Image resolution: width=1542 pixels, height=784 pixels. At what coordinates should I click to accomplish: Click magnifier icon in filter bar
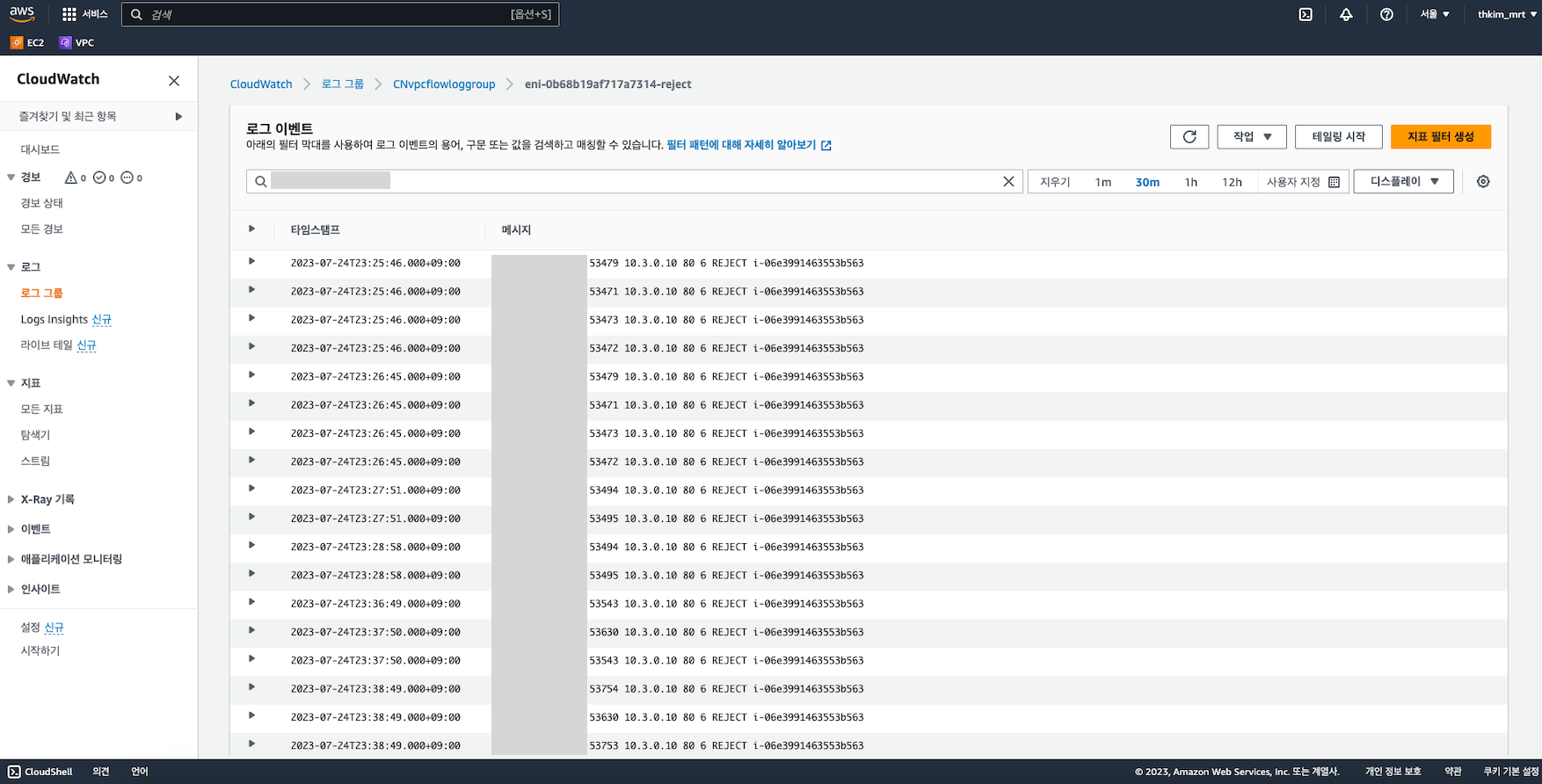(x=261, y=181)
